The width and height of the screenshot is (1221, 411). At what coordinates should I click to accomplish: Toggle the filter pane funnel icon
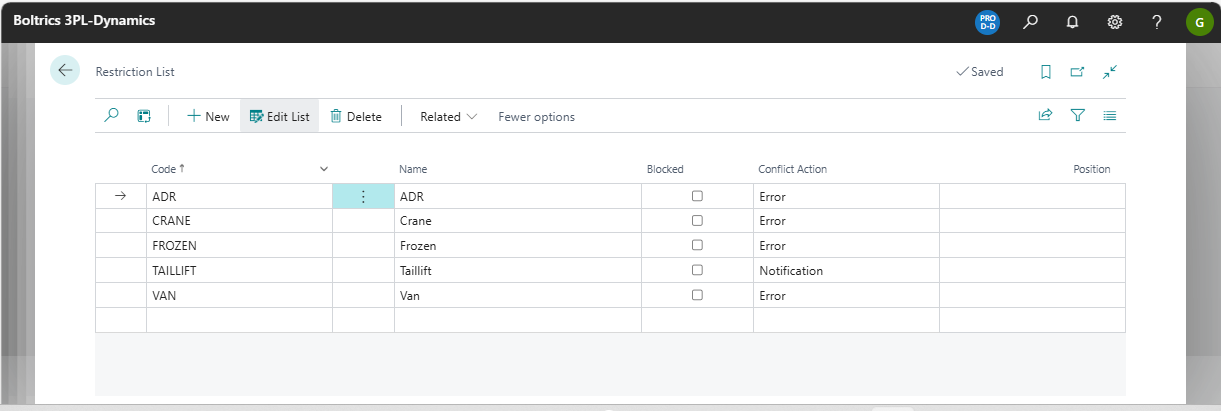(1077, 116)
